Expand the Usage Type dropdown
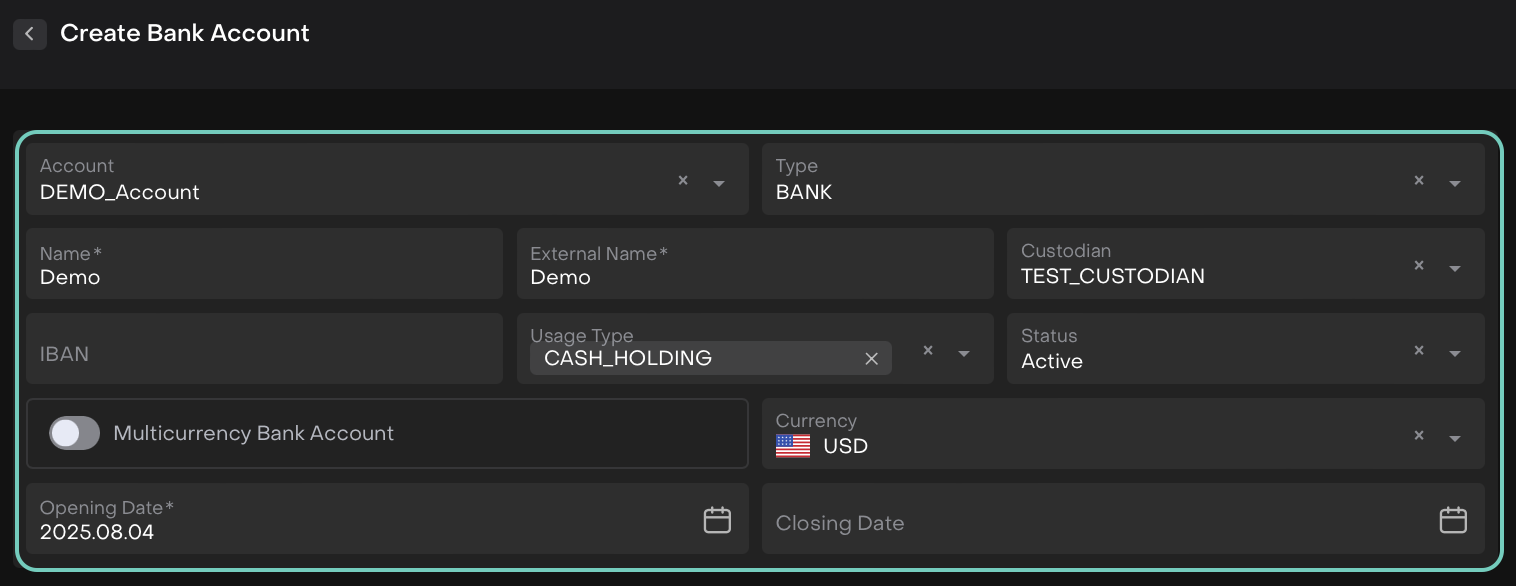 964,353
